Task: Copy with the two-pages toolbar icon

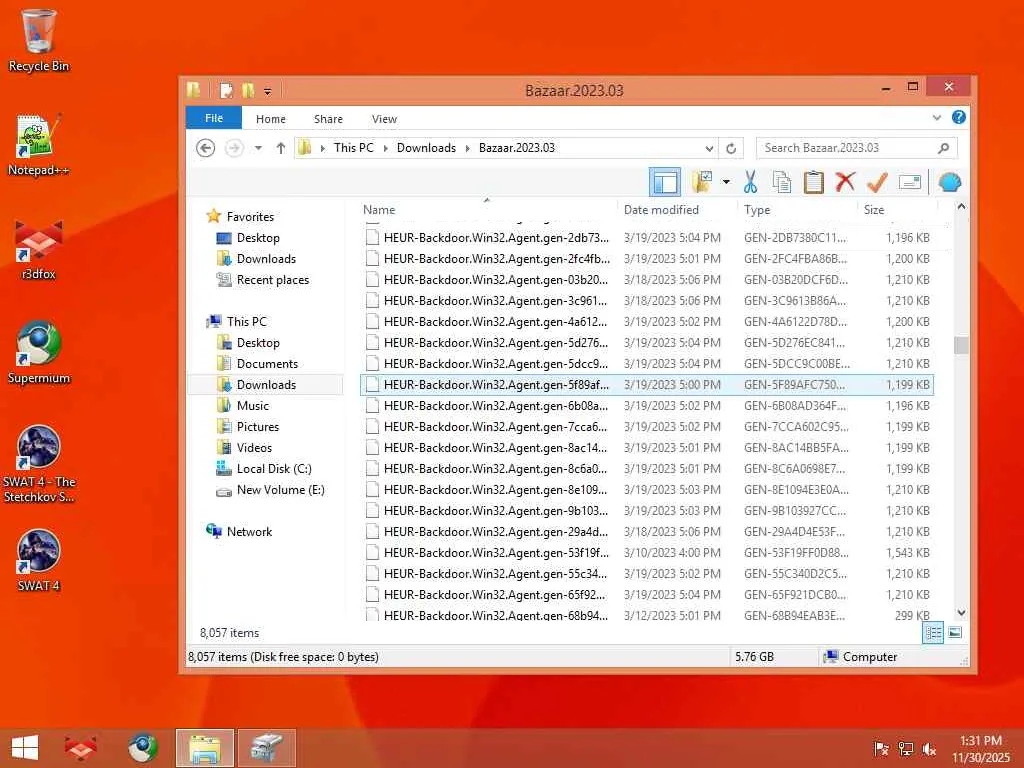Action: (x=782, y=182)
